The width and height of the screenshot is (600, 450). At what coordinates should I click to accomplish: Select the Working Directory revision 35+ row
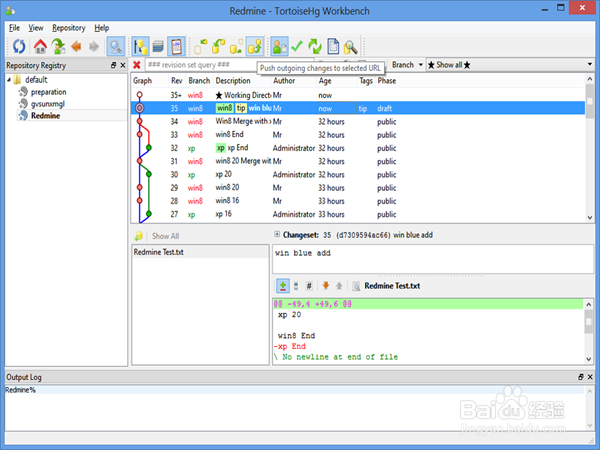tap(358, 95)
